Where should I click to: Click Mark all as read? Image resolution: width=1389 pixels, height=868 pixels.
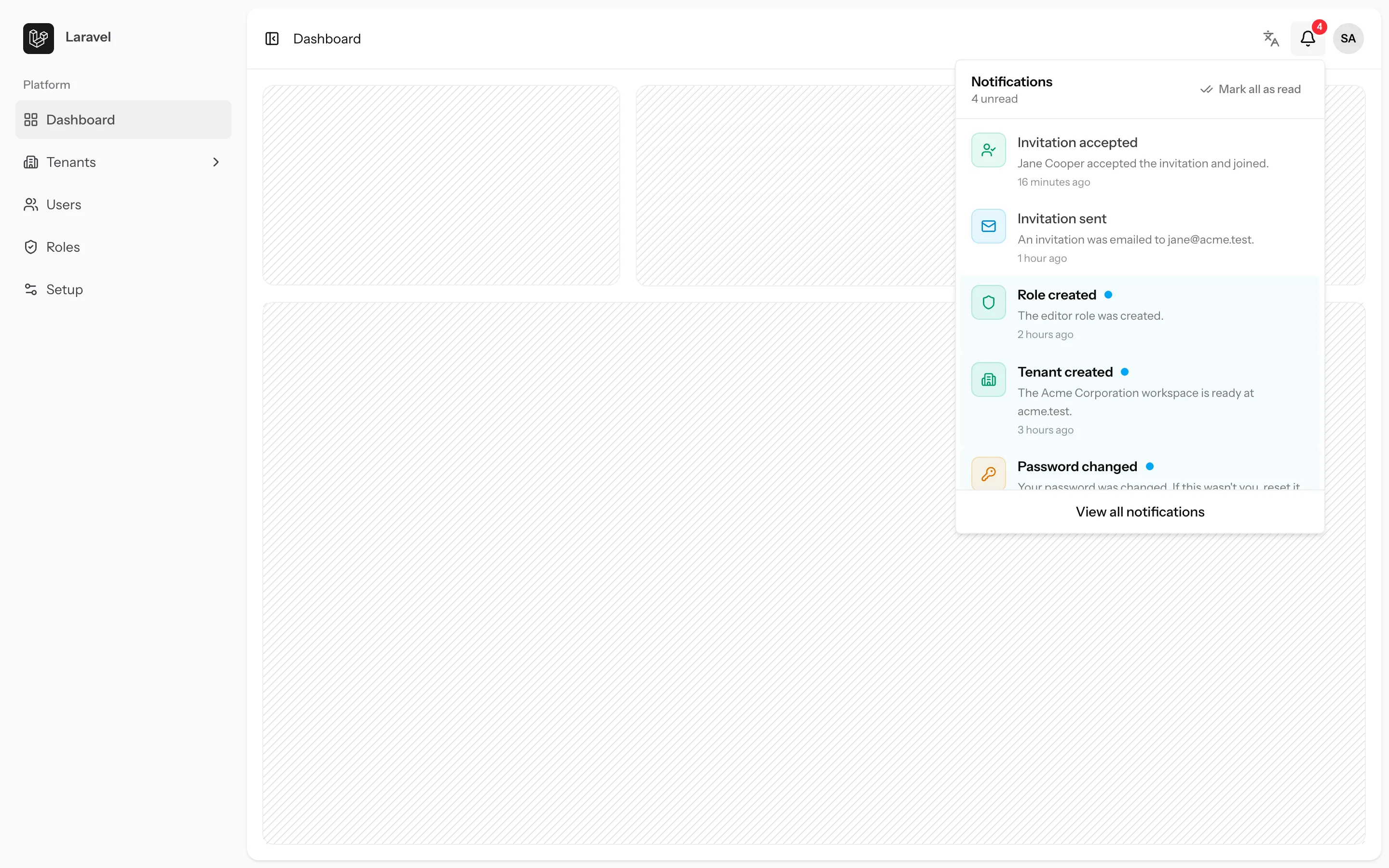pos(1251,90)
